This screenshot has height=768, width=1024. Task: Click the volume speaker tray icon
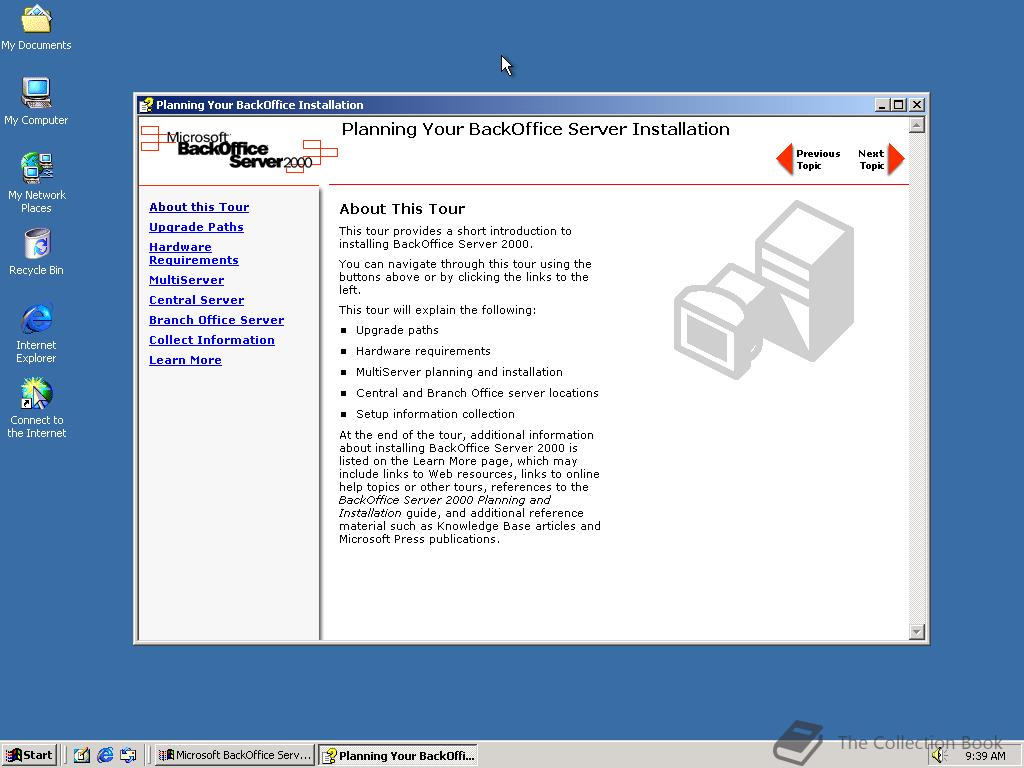[x=939, y=755]
